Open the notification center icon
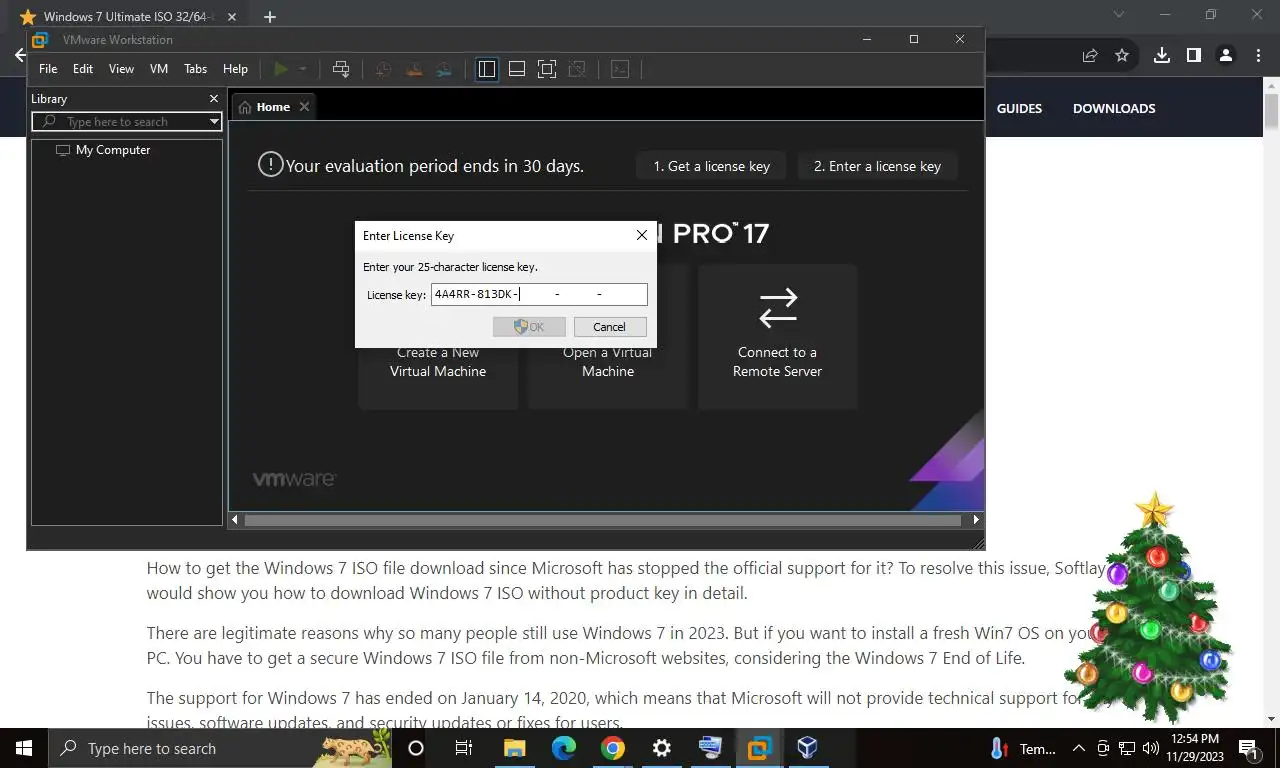This screenshot has width=1280, height=768. 1248,748
